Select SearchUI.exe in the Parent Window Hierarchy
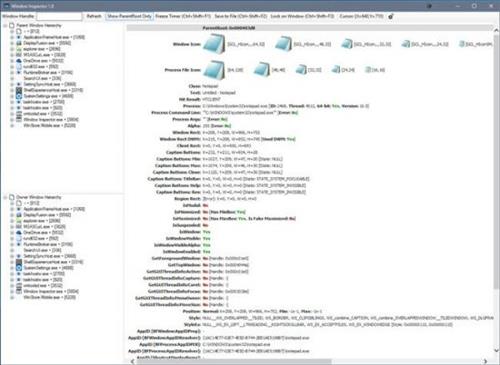Screen dimensions: 500x365 coord(42,78)
